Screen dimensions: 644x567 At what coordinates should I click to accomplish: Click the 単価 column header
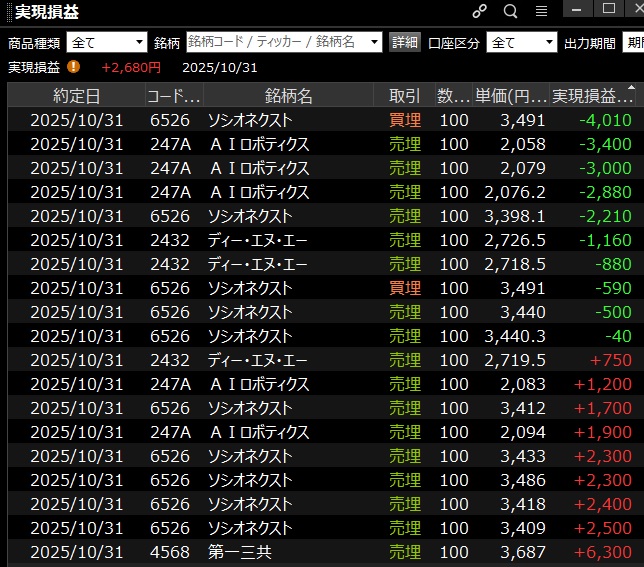(x=510, y=96)
